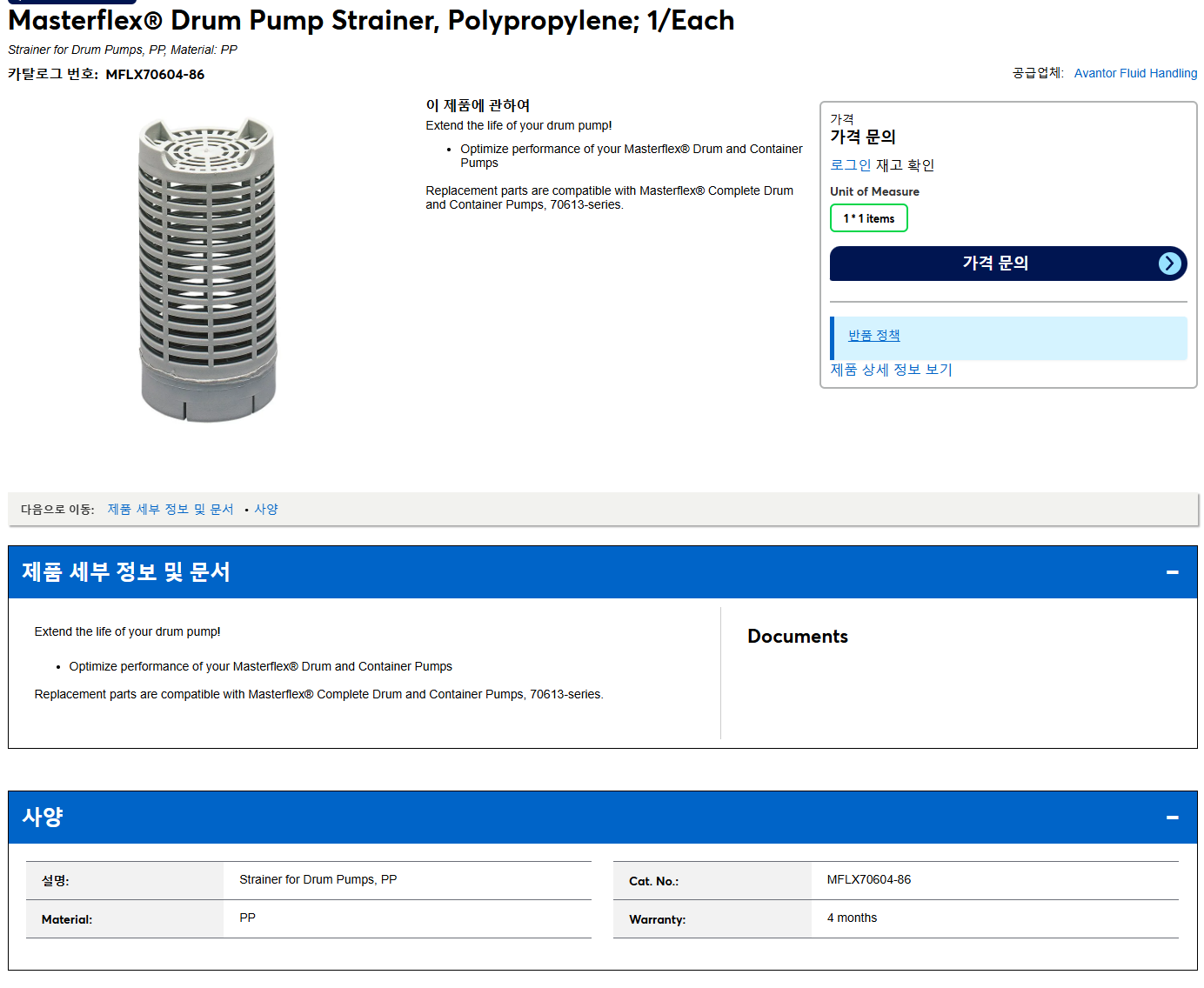Collapse the 사양 section
This screenshot has height=988, width=1204.
tap(1172, 818)
